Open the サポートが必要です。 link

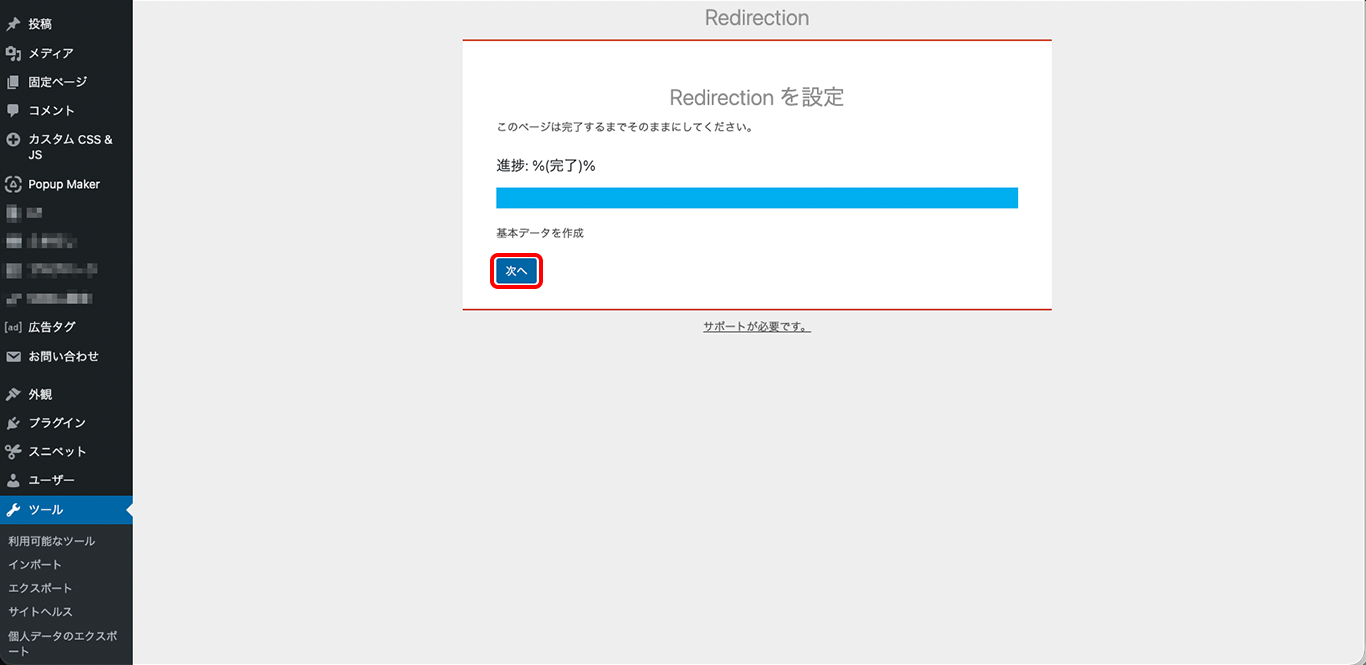point(756,327)
